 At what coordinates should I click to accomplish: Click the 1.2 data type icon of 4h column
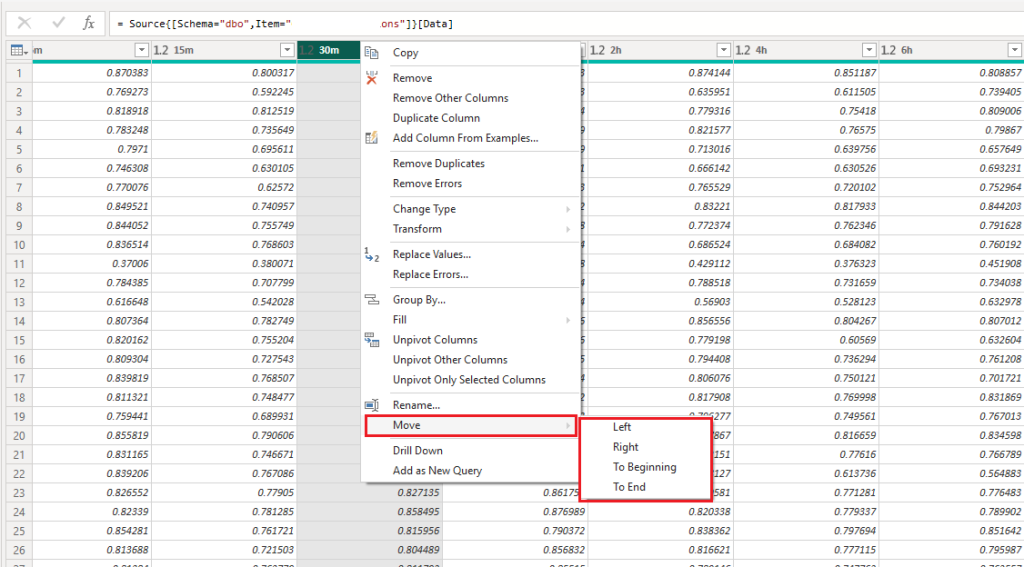point(743,50)
